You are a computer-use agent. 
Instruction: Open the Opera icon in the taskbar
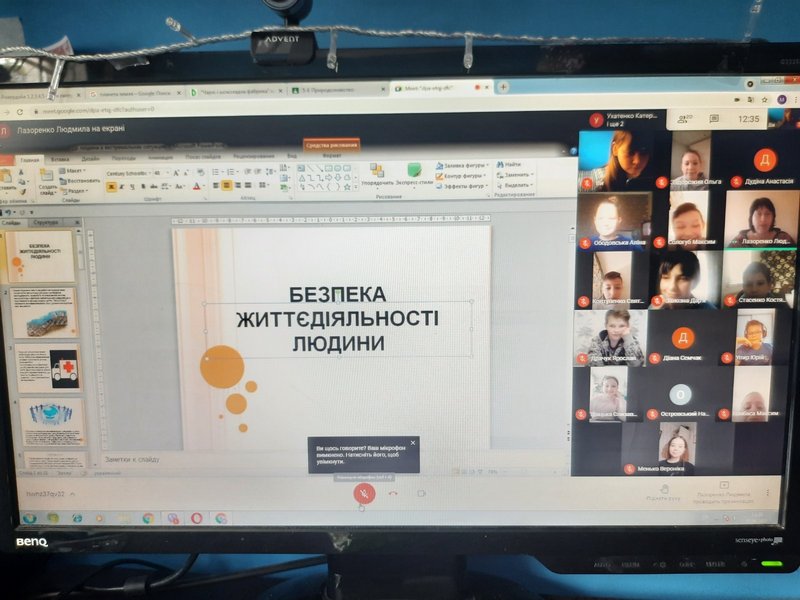pyautogui.click(x=196, y=518)
